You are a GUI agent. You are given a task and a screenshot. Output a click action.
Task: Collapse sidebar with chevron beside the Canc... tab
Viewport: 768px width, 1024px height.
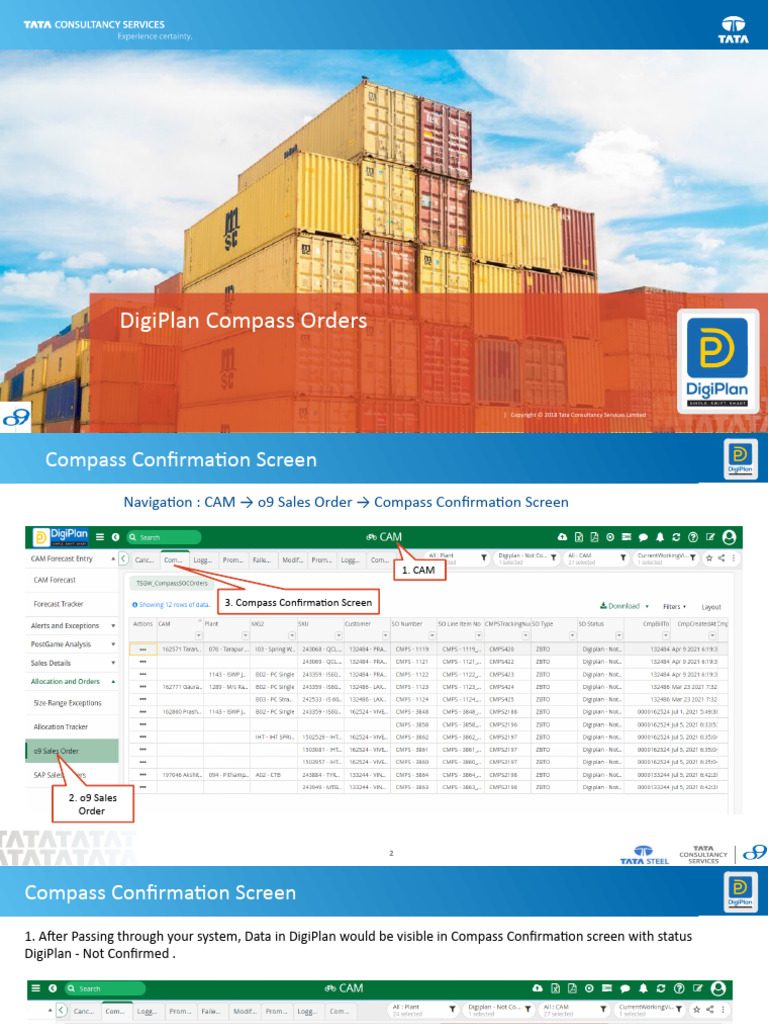[x=123, y=559]
